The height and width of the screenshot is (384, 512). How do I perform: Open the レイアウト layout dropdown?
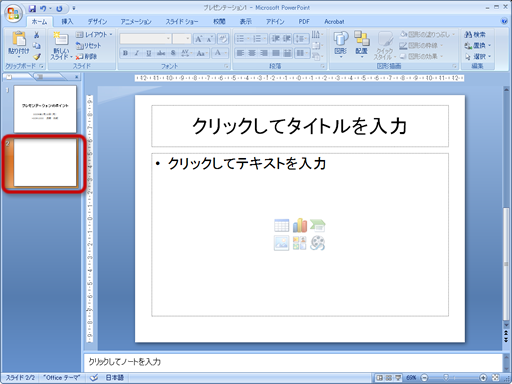click(94, 34)
